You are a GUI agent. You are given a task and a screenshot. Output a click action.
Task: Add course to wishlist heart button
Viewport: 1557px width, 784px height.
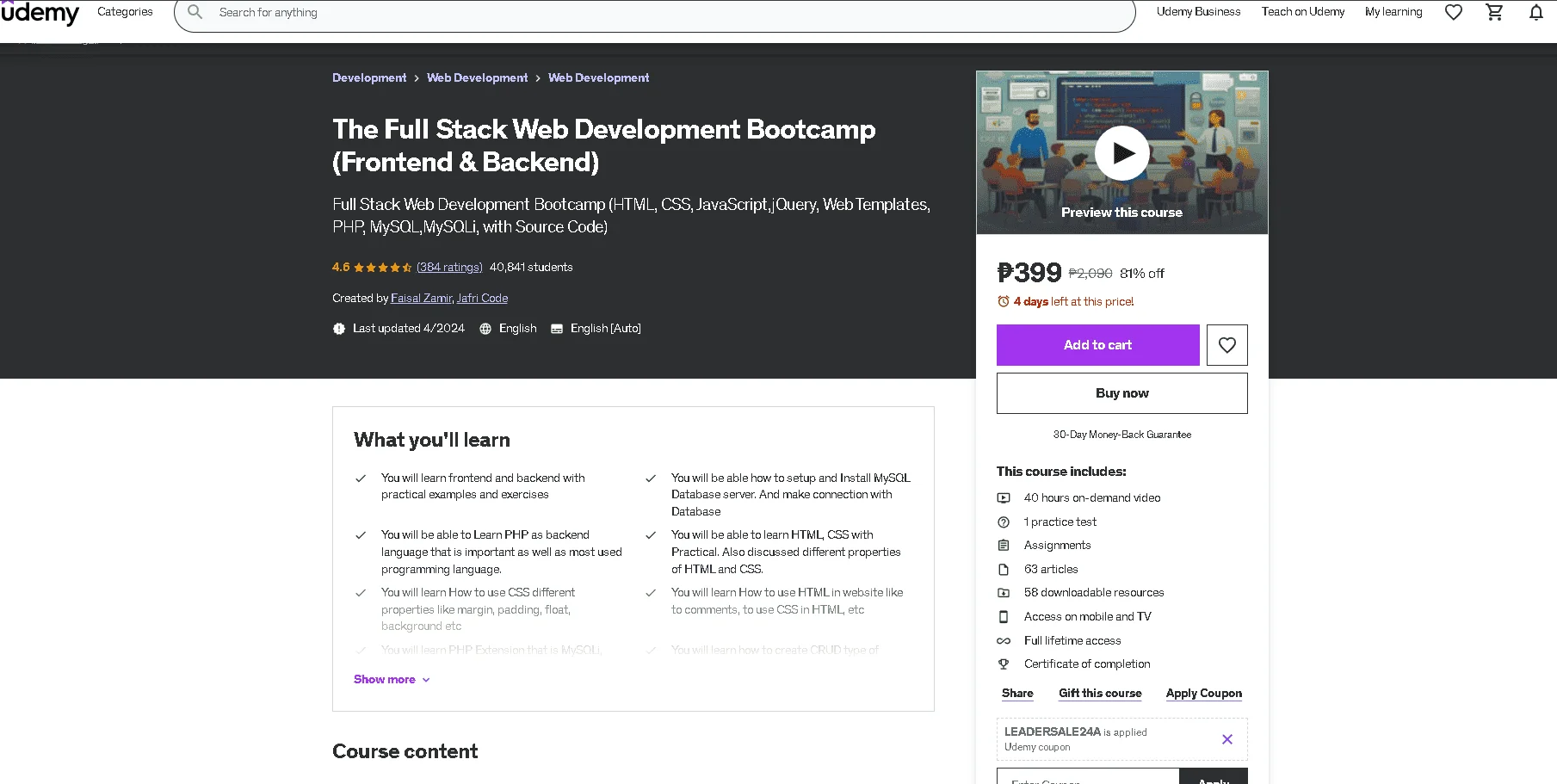(1226, 345)
